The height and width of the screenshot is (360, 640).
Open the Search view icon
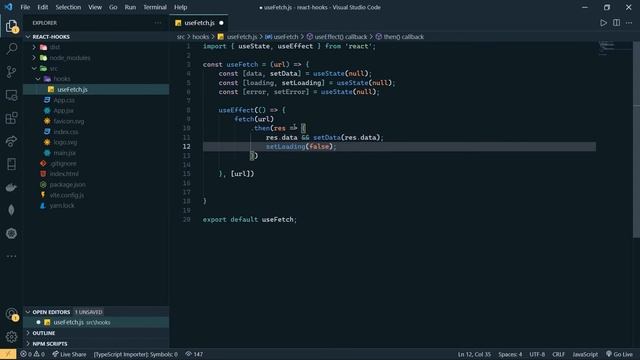(x=11, y=49)
